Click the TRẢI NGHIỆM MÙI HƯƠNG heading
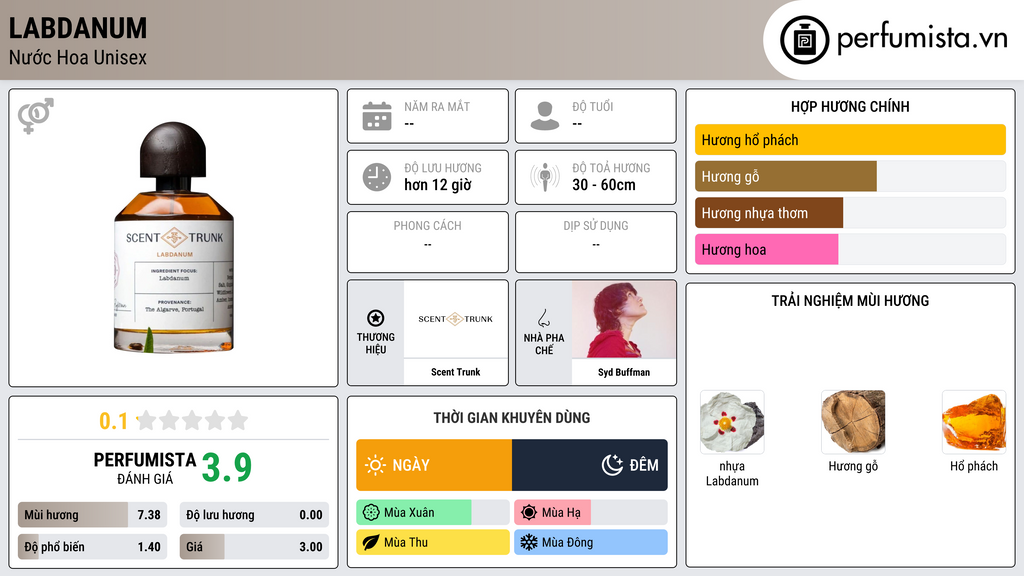 click(850, 301)
